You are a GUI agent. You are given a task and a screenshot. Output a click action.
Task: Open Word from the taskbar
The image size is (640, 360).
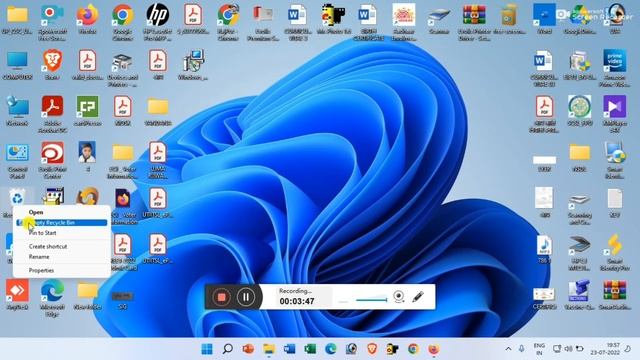pos(289,349)
